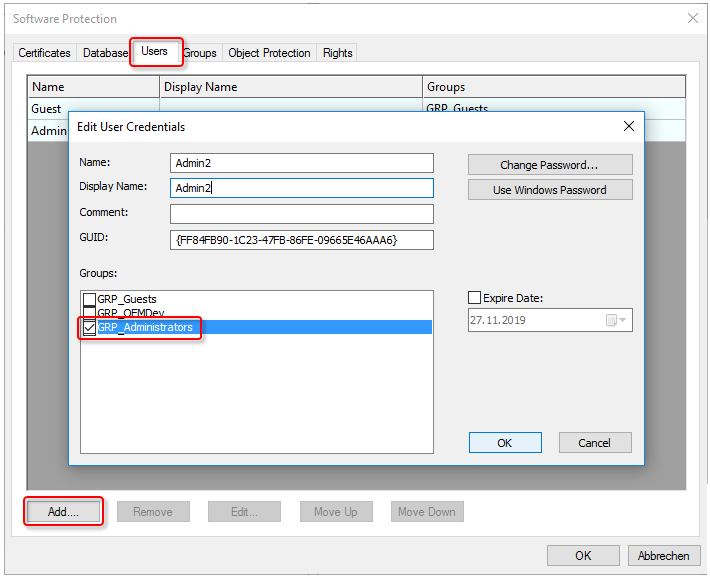Click the Remove button
Viewport: 710px width, 578px height.
click(x=153, y=511)
